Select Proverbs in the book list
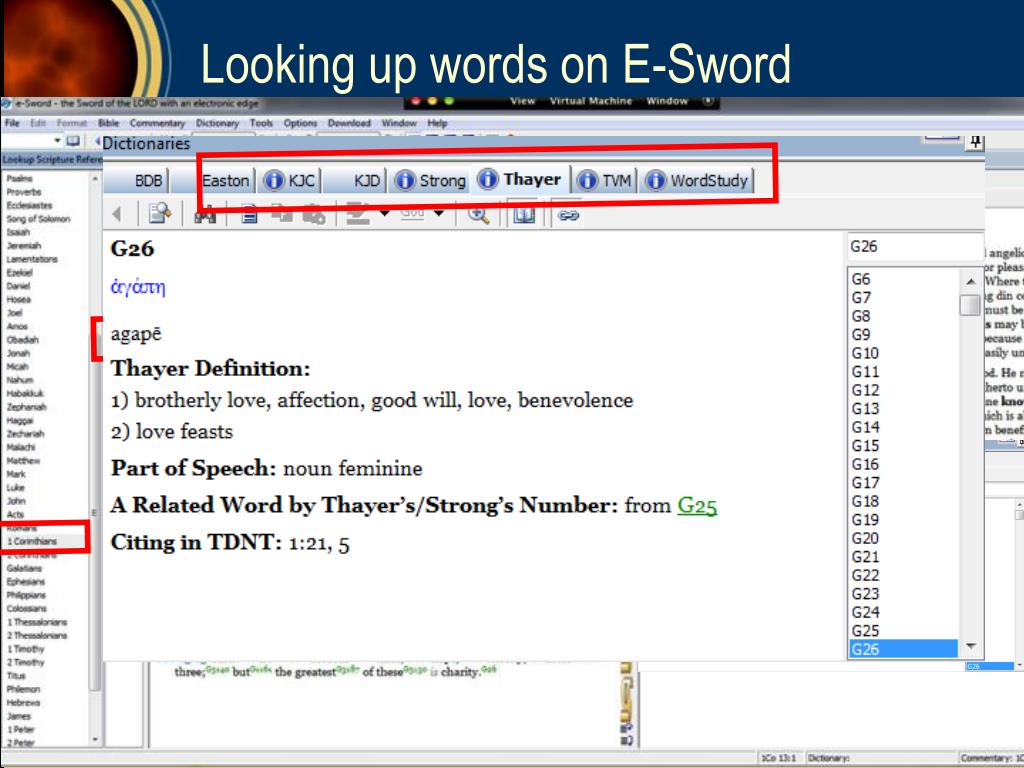Viewport: 1024px width, 768px height. point(24,192)
